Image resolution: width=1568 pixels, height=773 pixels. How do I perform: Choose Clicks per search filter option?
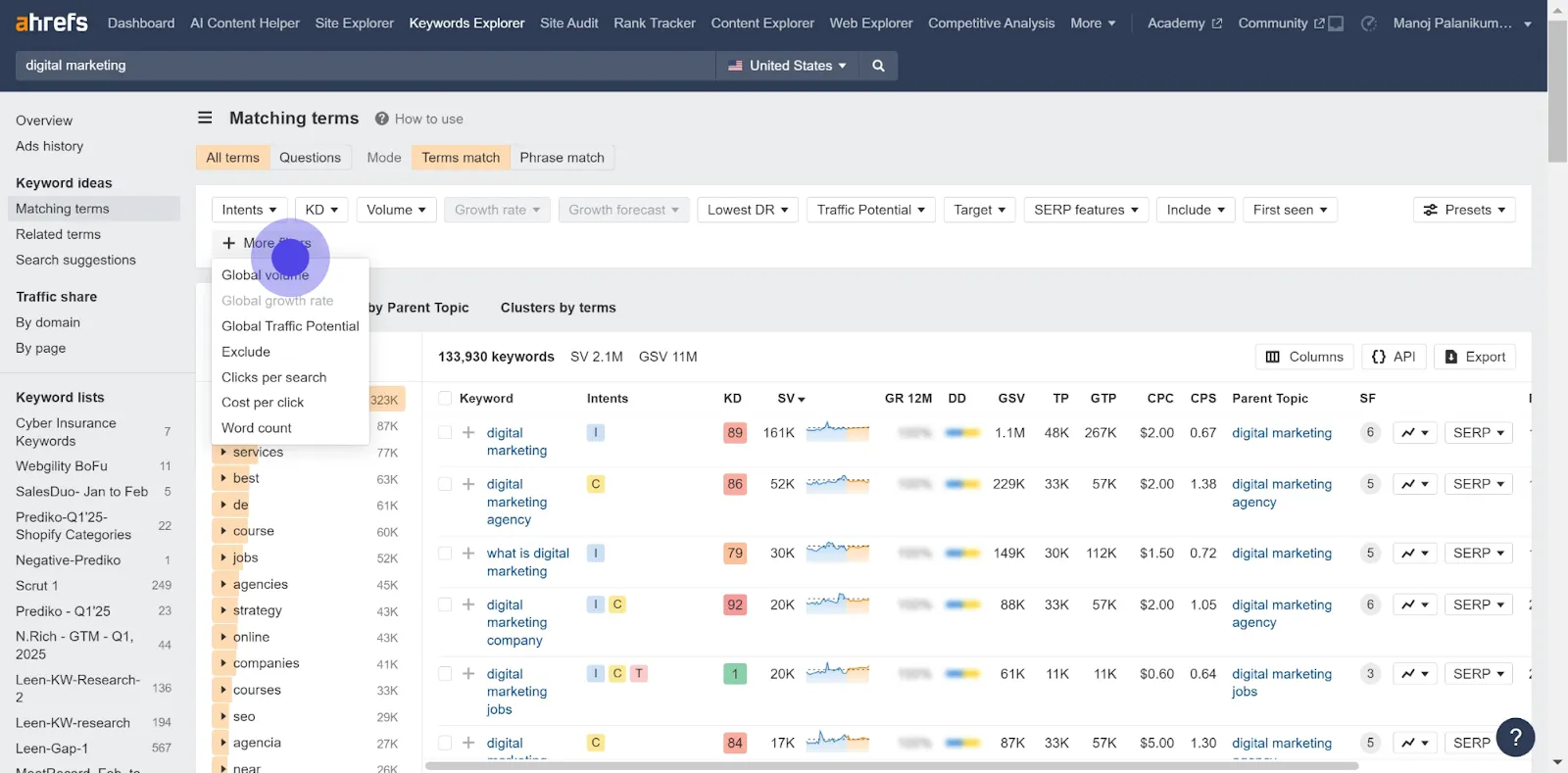[273, 377]
